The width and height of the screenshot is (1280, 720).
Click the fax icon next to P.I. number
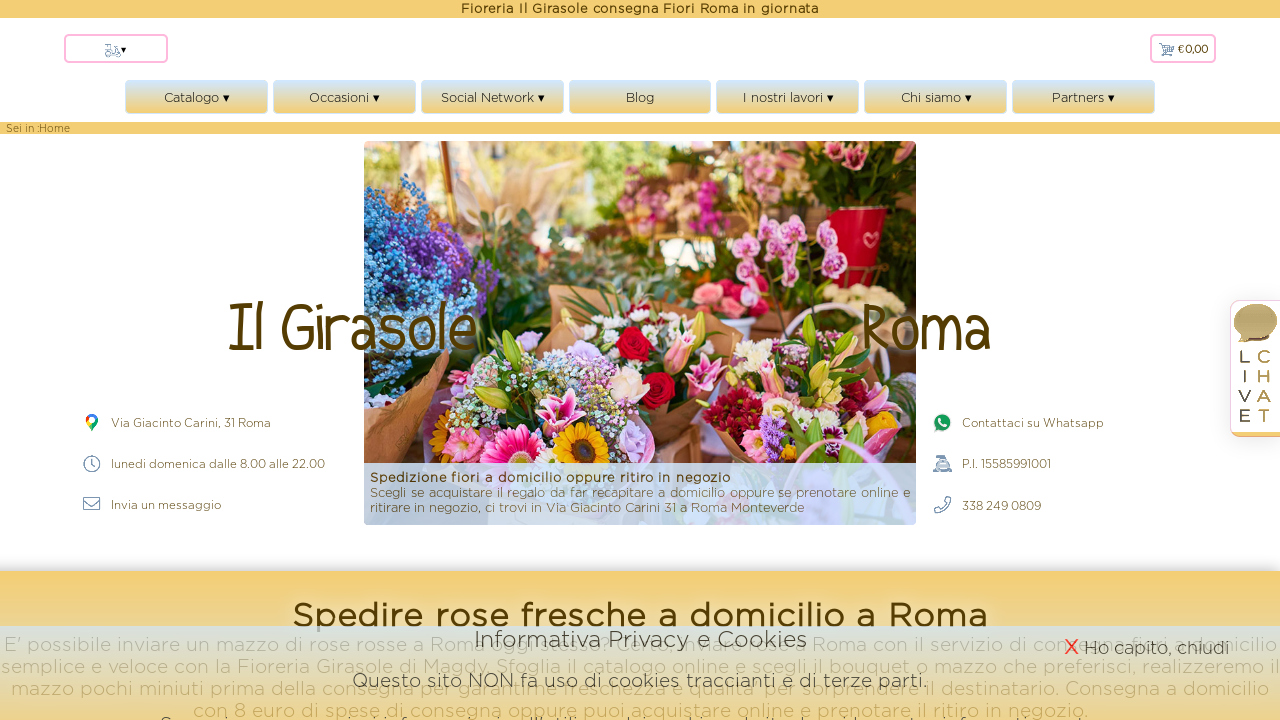point(941,463)
